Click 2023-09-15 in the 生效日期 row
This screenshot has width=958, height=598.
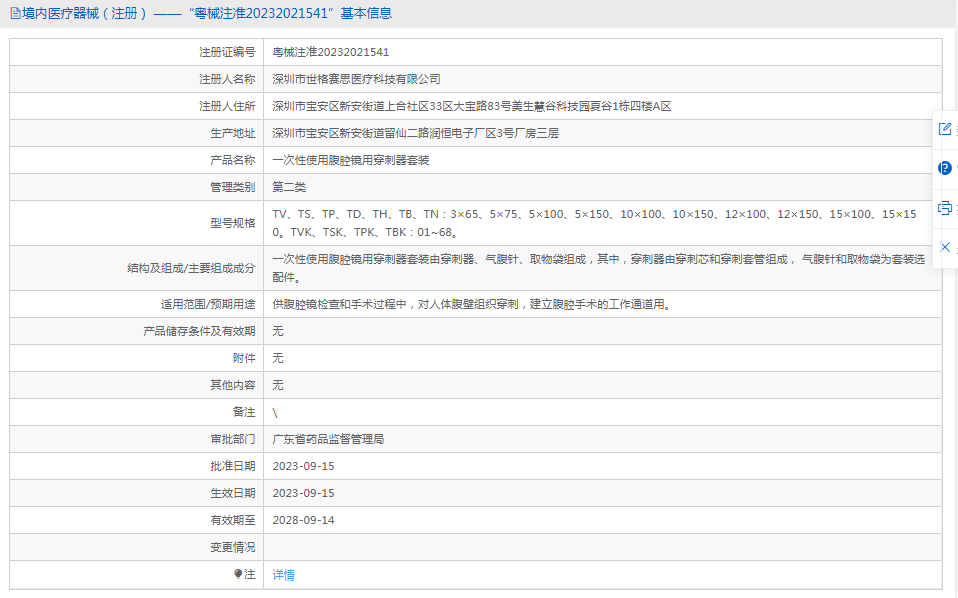[x=303, y=493]
